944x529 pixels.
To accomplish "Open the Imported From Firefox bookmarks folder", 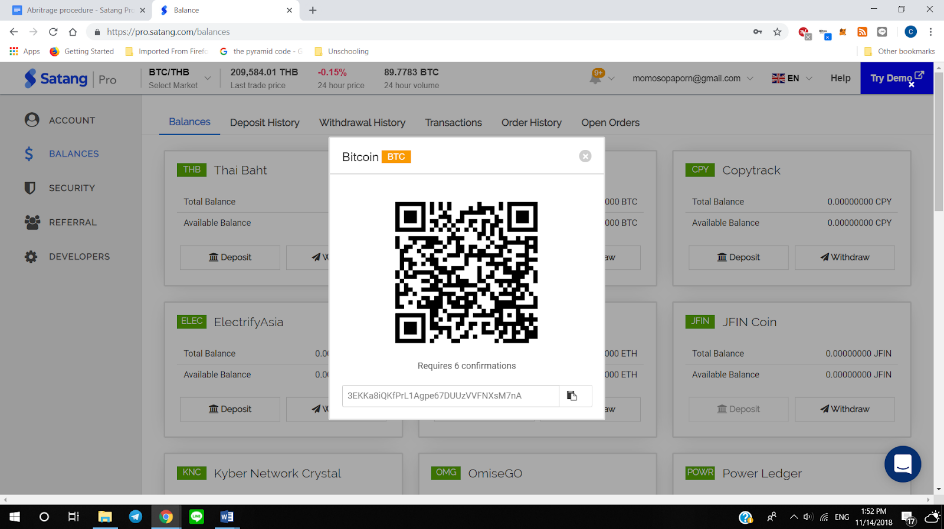I will (x=166, y=51).
